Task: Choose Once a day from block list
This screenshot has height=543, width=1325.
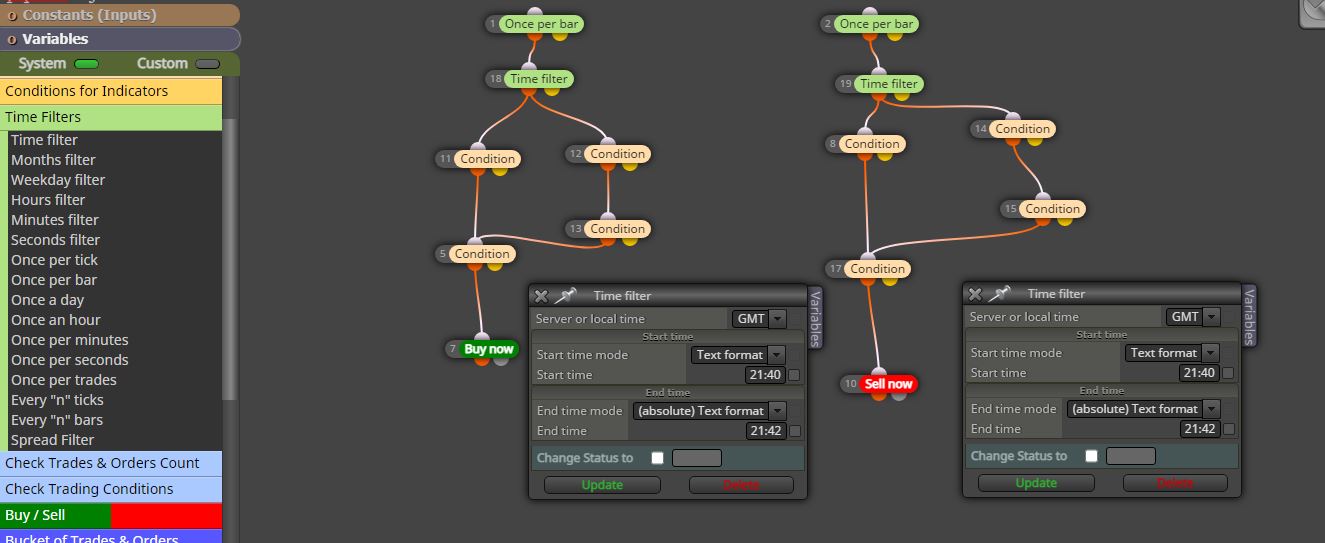Action: pos(48,300)
